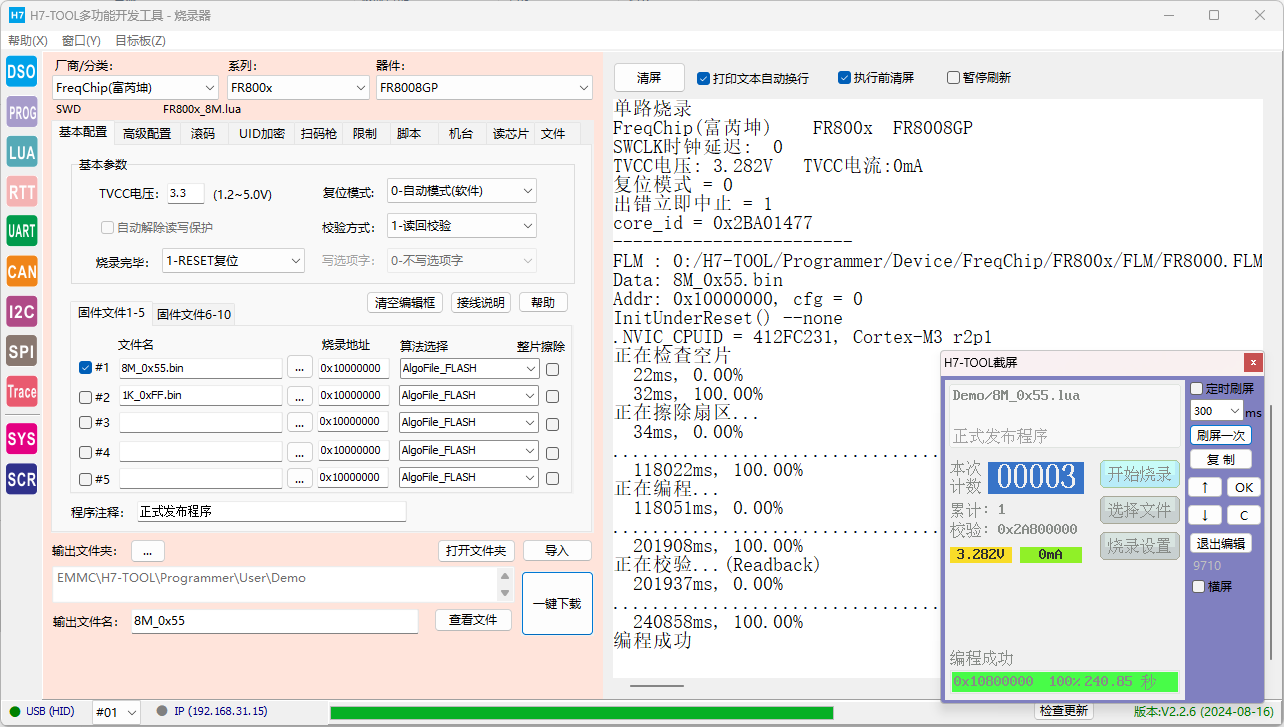Open the 帮助(X) menu
This screenshot has height=727, width=1284.
coord(28,40)
